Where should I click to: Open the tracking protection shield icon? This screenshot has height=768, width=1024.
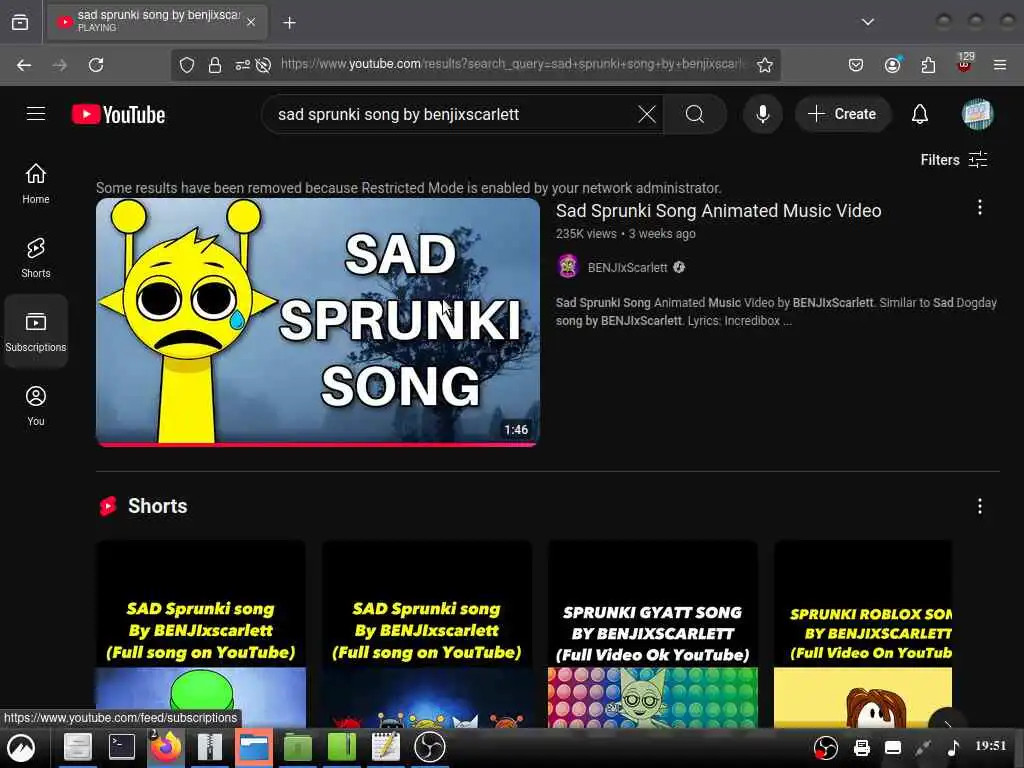pyautogui.click(x=187, y=65)
